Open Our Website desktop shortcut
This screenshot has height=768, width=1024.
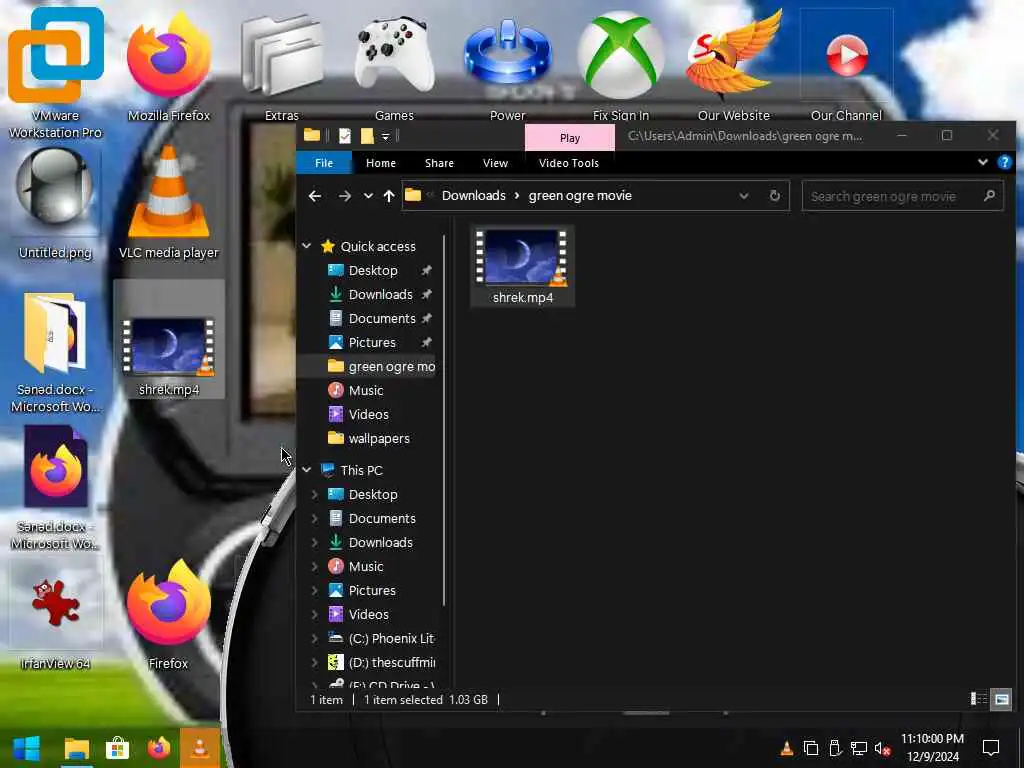(x=733, y=67)
